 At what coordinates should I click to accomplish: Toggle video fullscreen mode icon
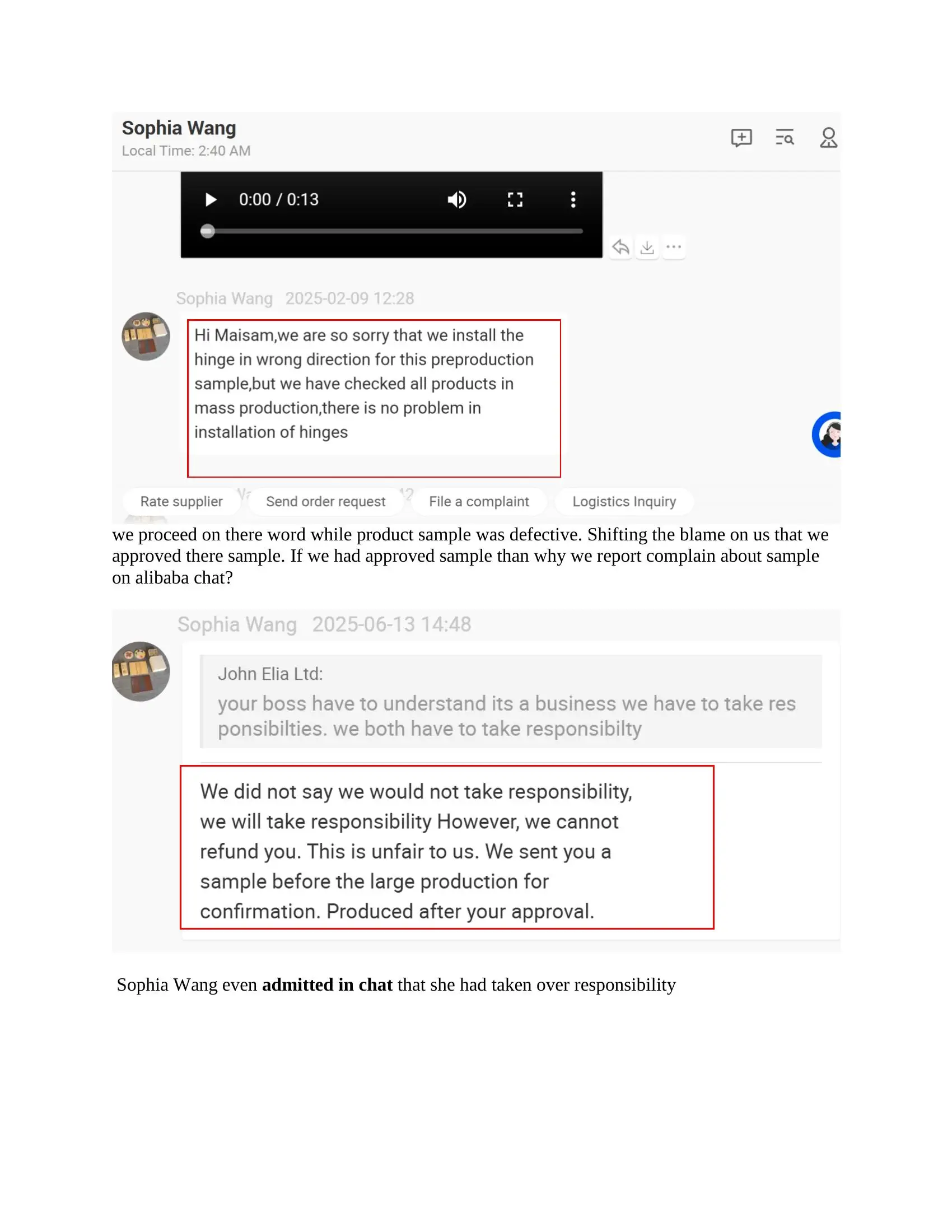(515, 200)
